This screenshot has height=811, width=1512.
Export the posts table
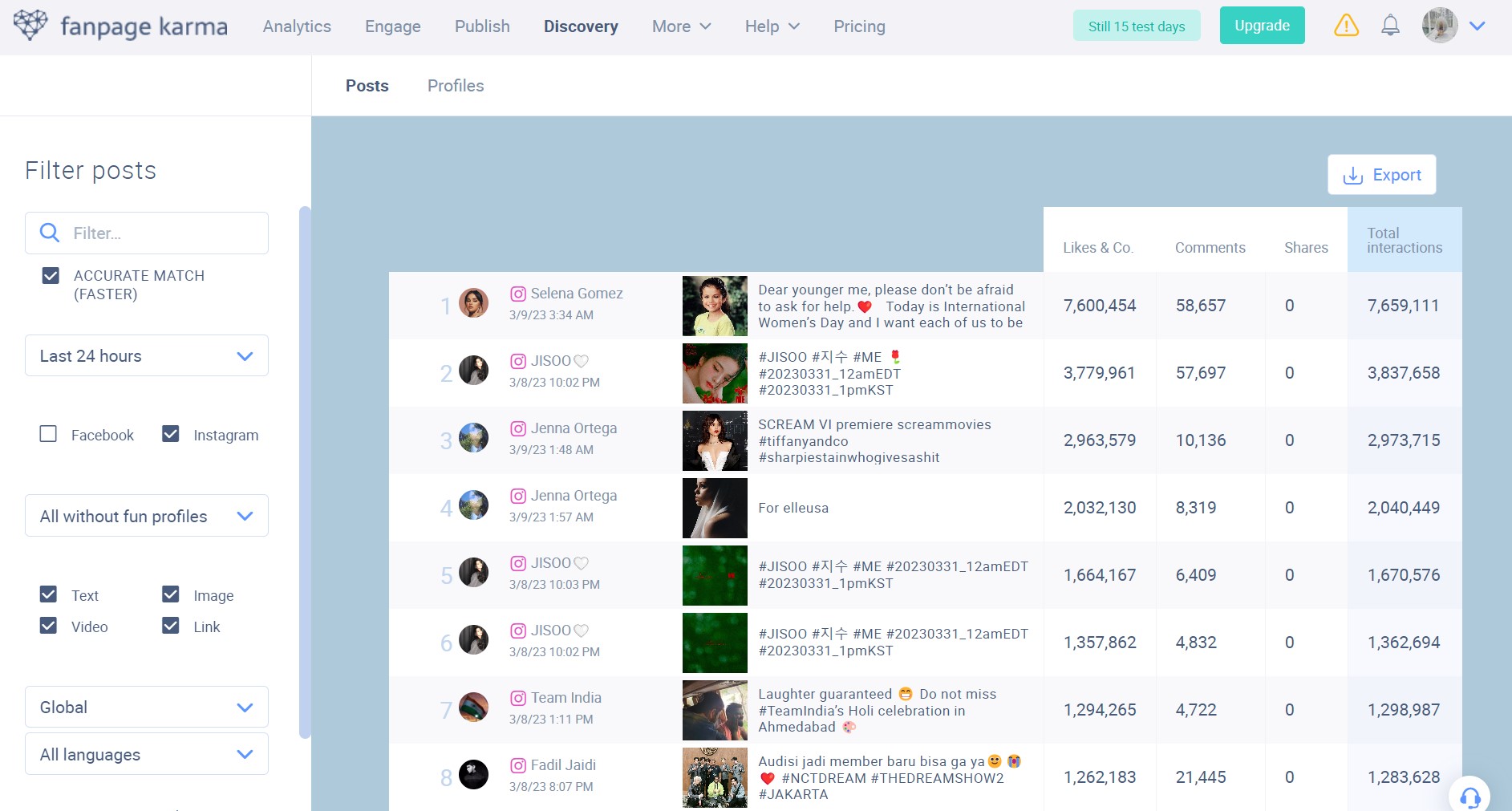click(1382, 175)
